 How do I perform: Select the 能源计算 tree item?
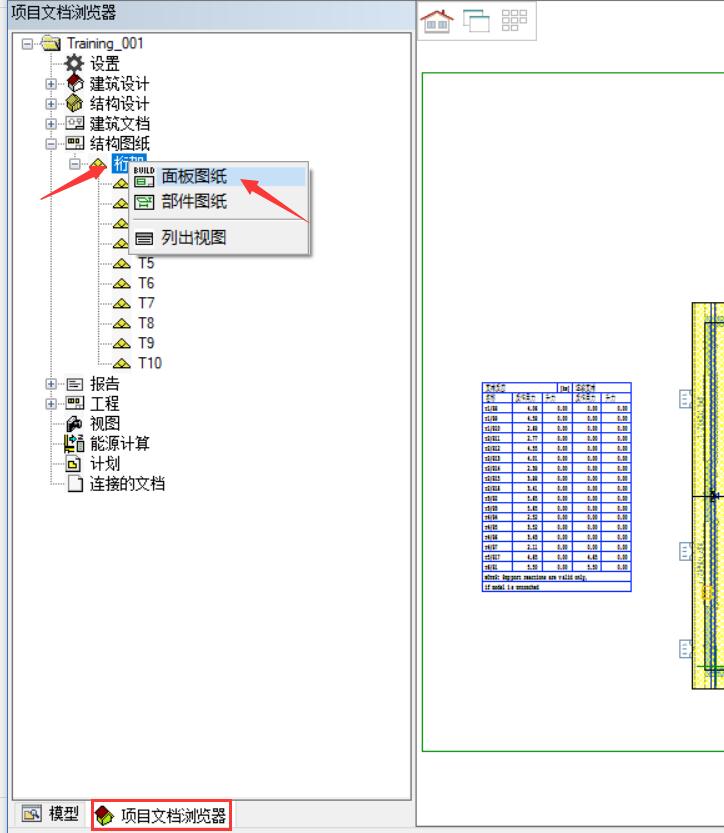(120, 444)
